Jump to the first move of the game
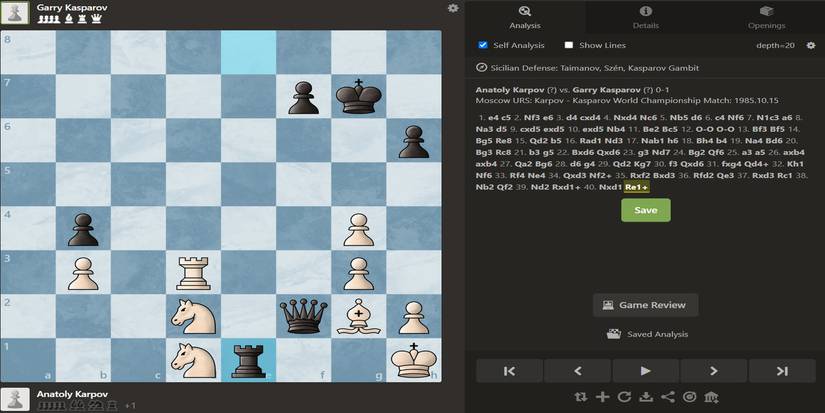 pos(509,371)
